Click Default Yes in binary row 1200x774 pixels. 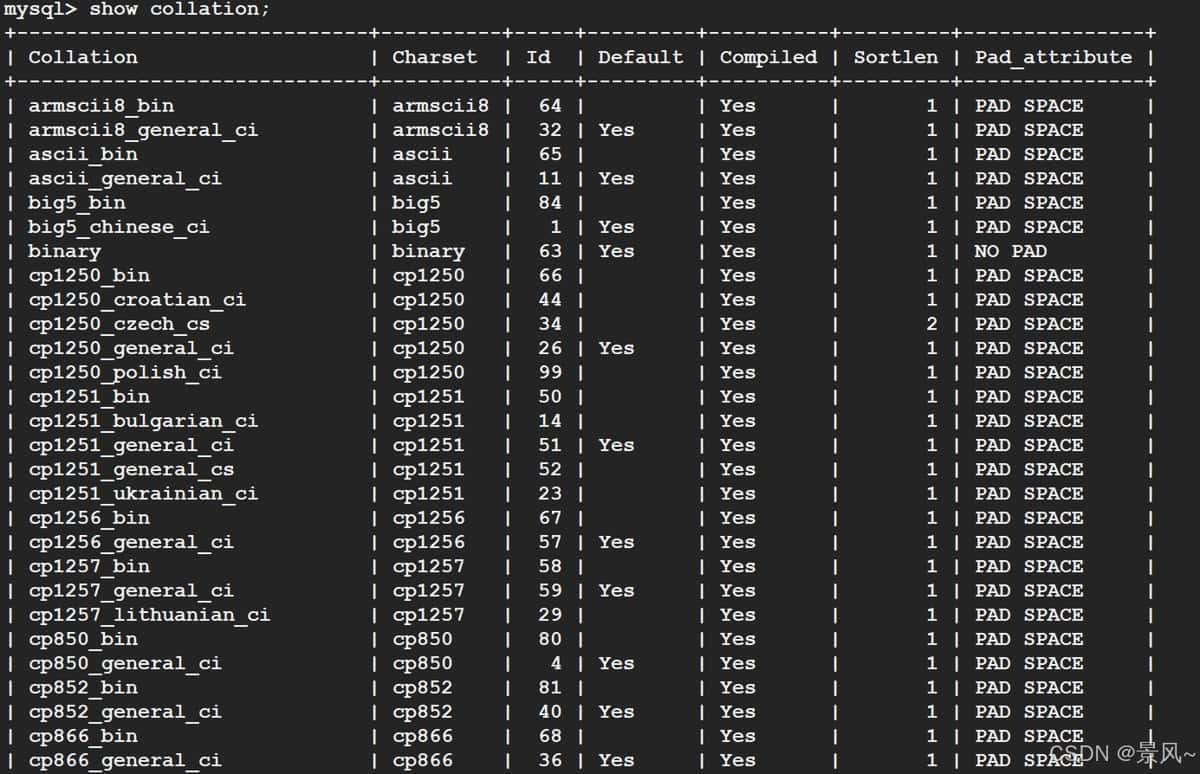point(616,251)
